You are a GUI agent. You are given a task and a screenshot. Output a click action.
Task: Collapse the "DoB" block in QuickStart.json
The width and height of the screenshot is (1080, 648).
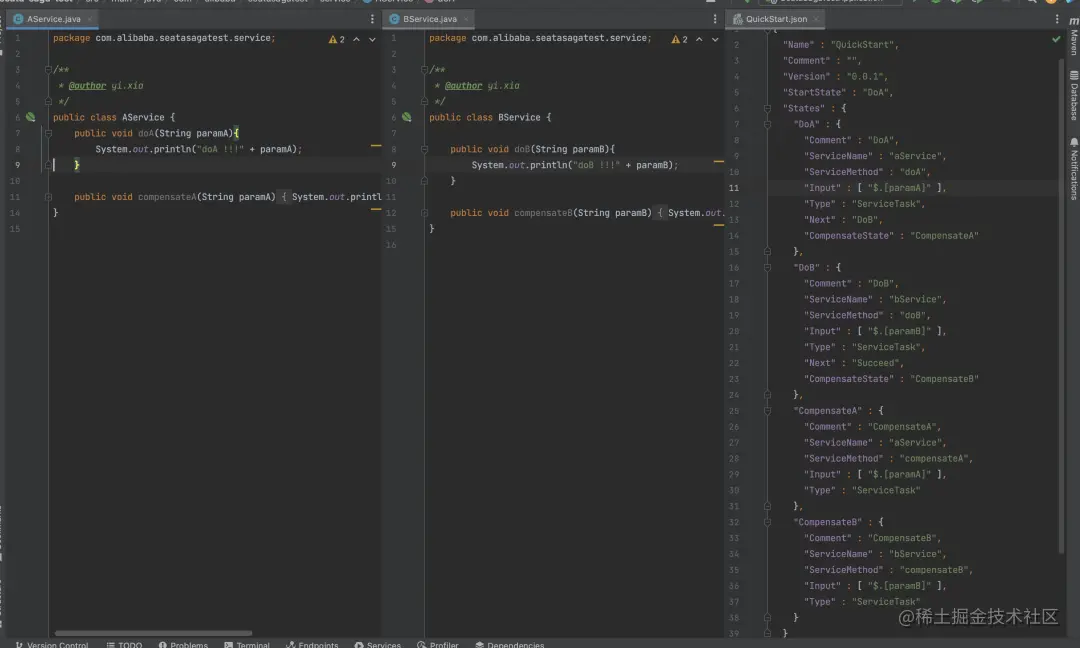767,267
